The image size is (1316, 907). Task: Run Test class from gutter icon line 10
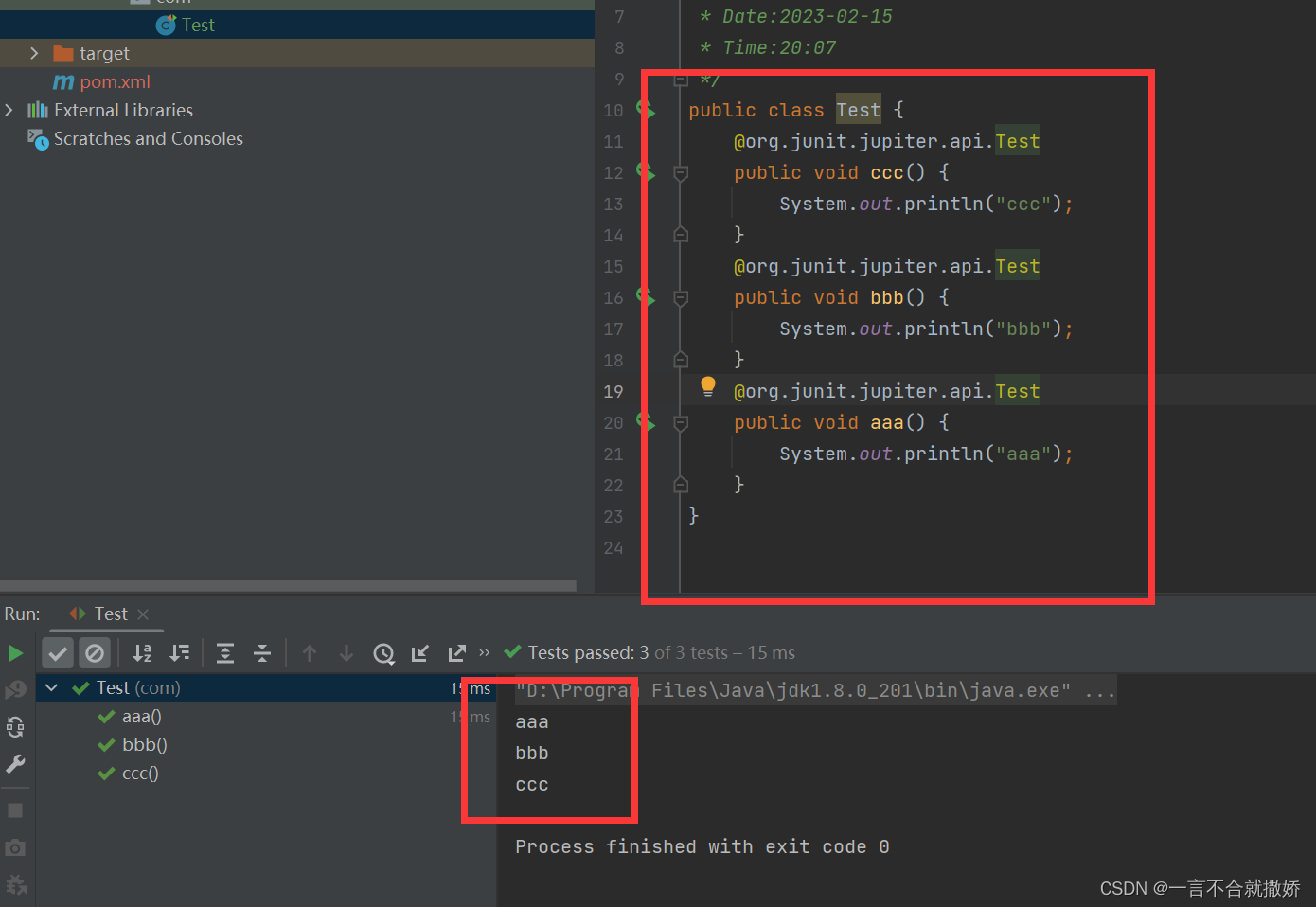646,110
